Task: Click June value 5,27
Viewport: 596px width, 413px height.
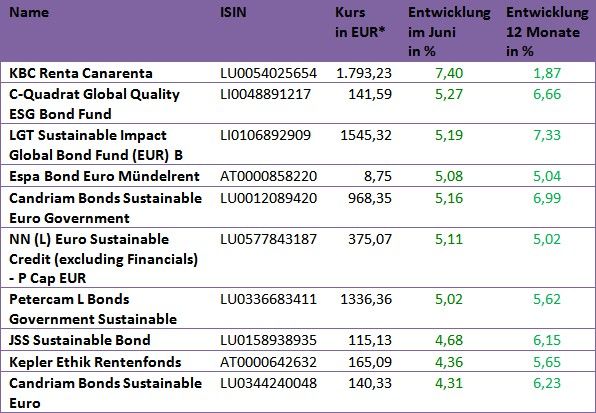Action: pyautogui.click(x=449, y=94)
